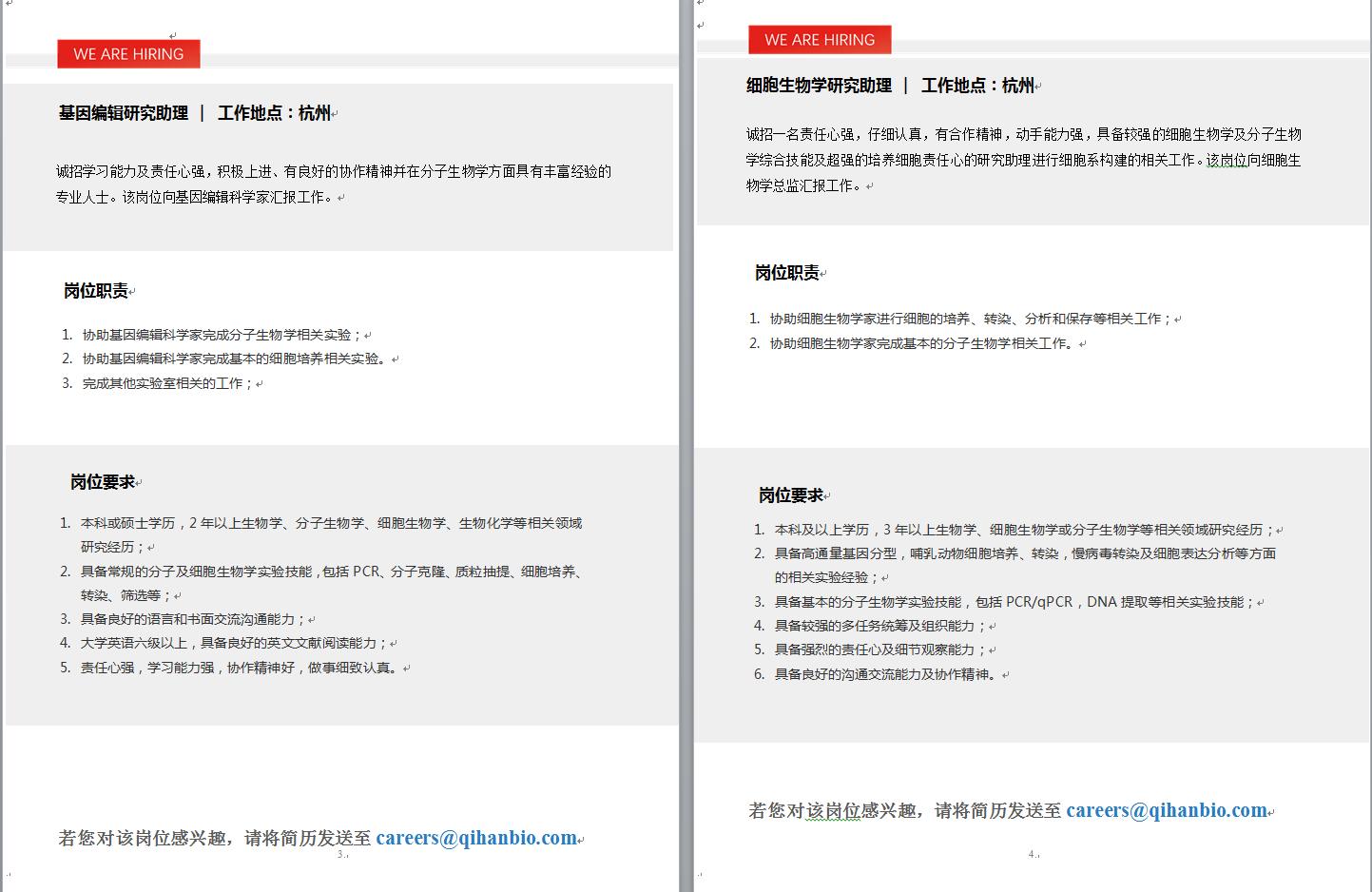Click page number 3 in footer
This screenshot has width=1372, height=892.
pyautogui.click(x=340, y=855)
